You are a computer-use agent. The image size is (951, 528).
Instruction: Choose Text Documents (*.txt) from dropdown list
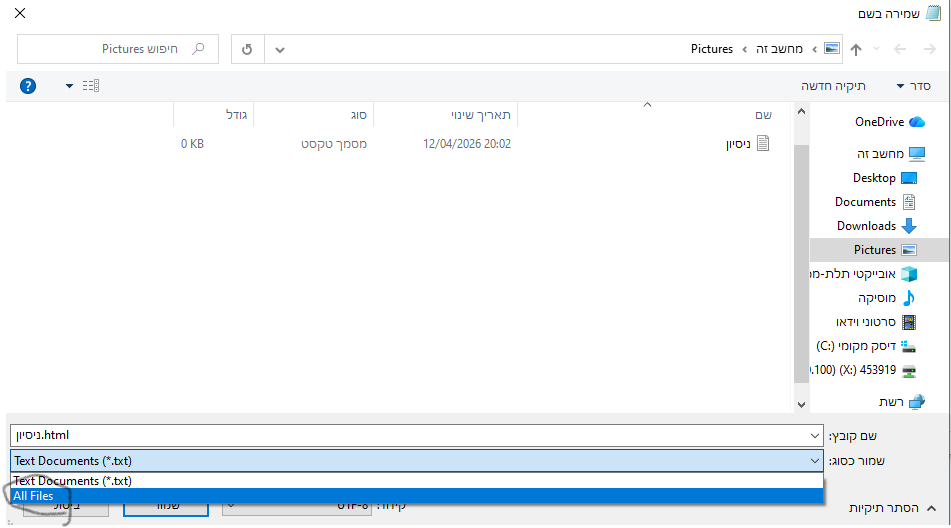(72, 481)
